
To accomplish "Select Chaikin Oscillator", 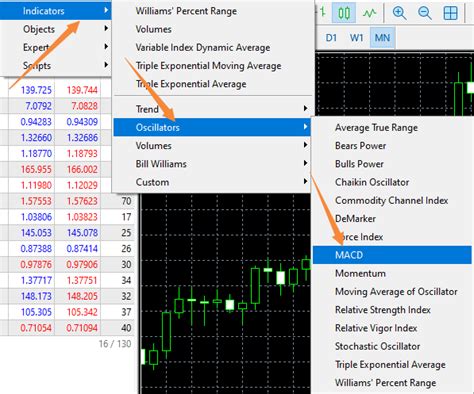I will (x=392, y=182).
